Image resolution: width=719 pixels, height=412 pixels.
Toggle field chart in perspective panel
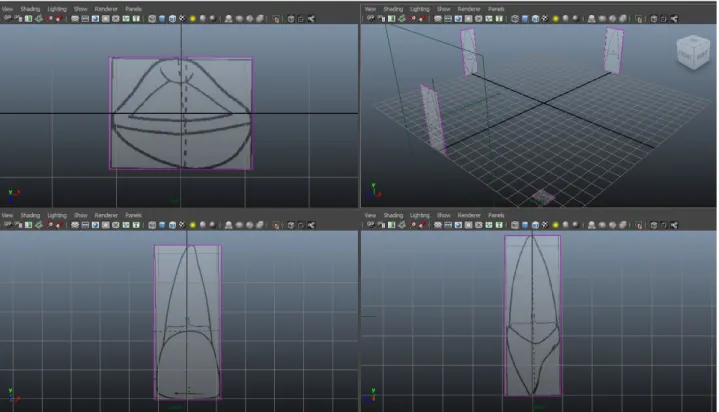[x=478, y=19]
